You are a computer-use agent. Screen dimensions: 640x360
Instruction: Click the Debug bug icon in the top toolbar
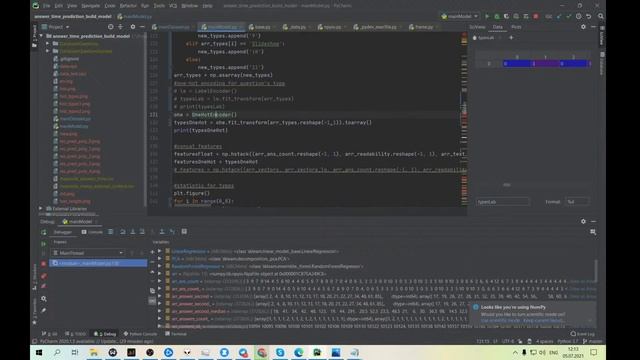[x=497, y=16]
